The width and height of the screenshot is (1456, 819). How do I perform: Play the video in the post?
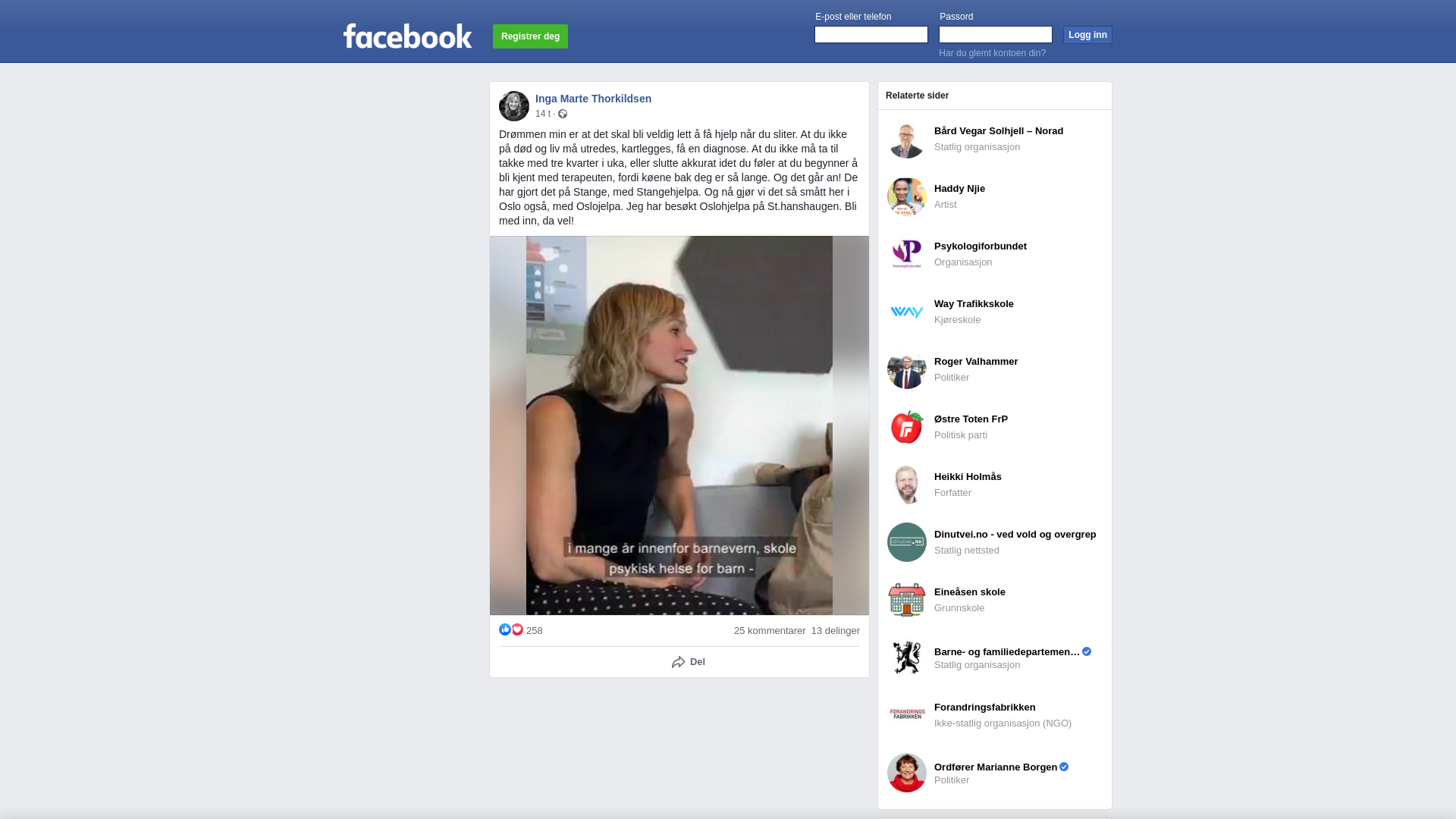[x=679, y=425]
